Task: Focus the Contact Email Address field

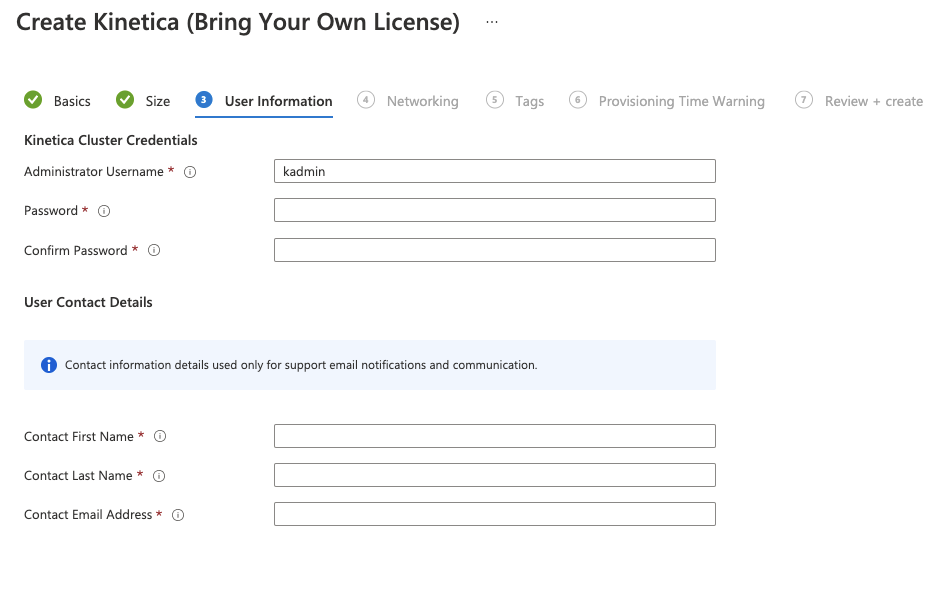Action: [x=495, y=515]
